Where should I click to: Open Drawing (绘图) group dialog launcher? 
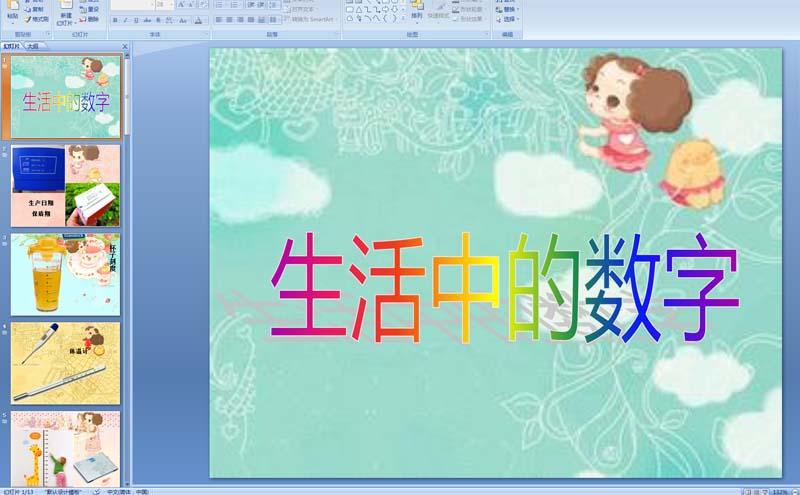click(487, 34)
